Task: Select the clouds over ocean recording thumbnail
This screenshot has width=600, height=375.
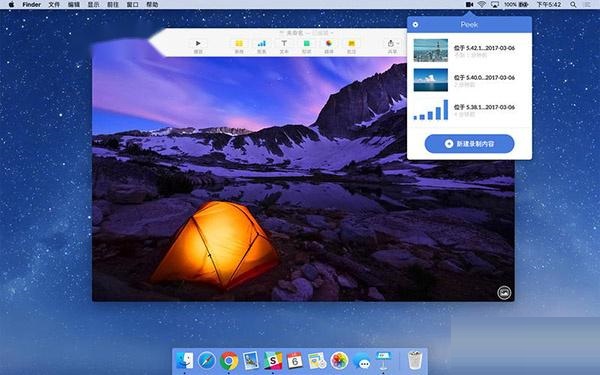Action: tap(430, 80)
